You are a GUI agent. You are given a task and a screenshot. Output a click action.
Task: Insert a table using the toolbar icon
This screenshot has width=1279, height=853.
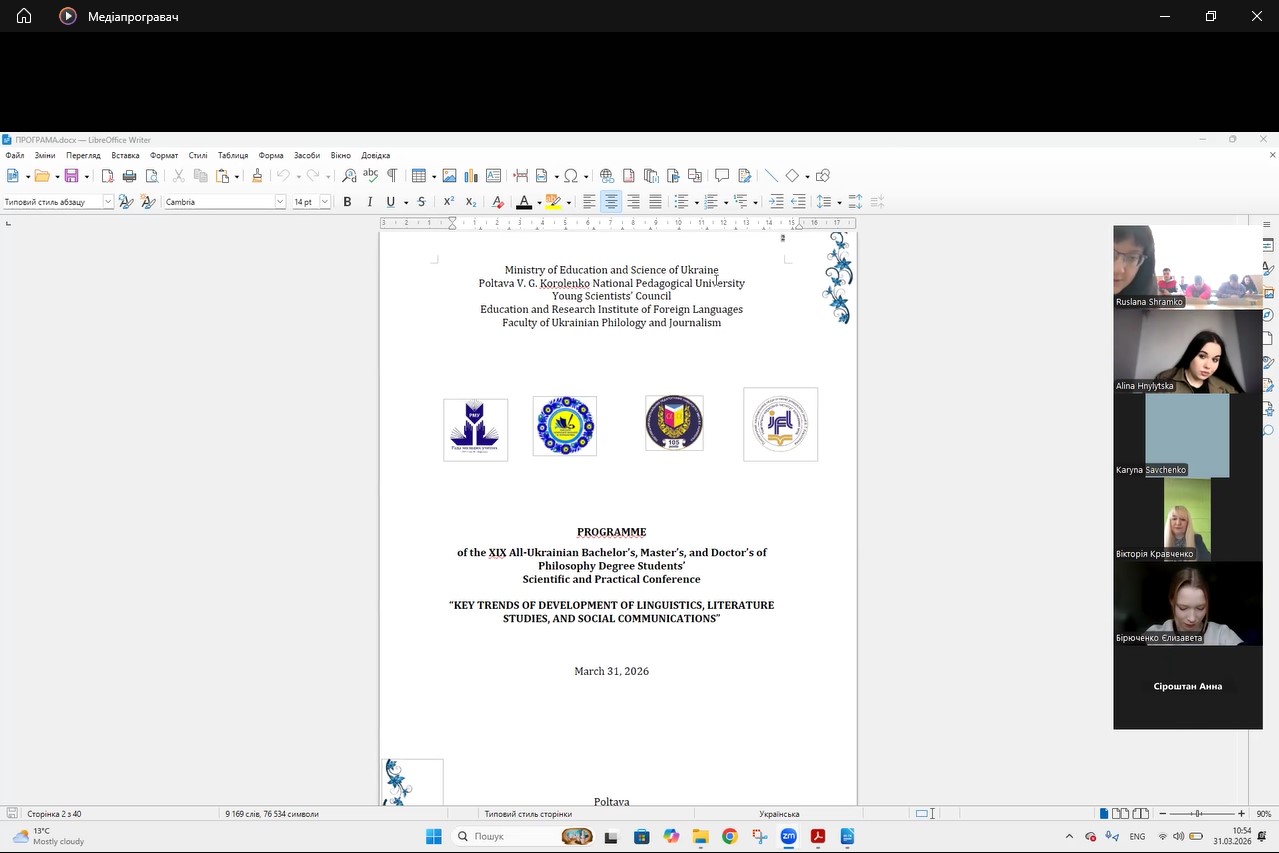pos(418,176)
